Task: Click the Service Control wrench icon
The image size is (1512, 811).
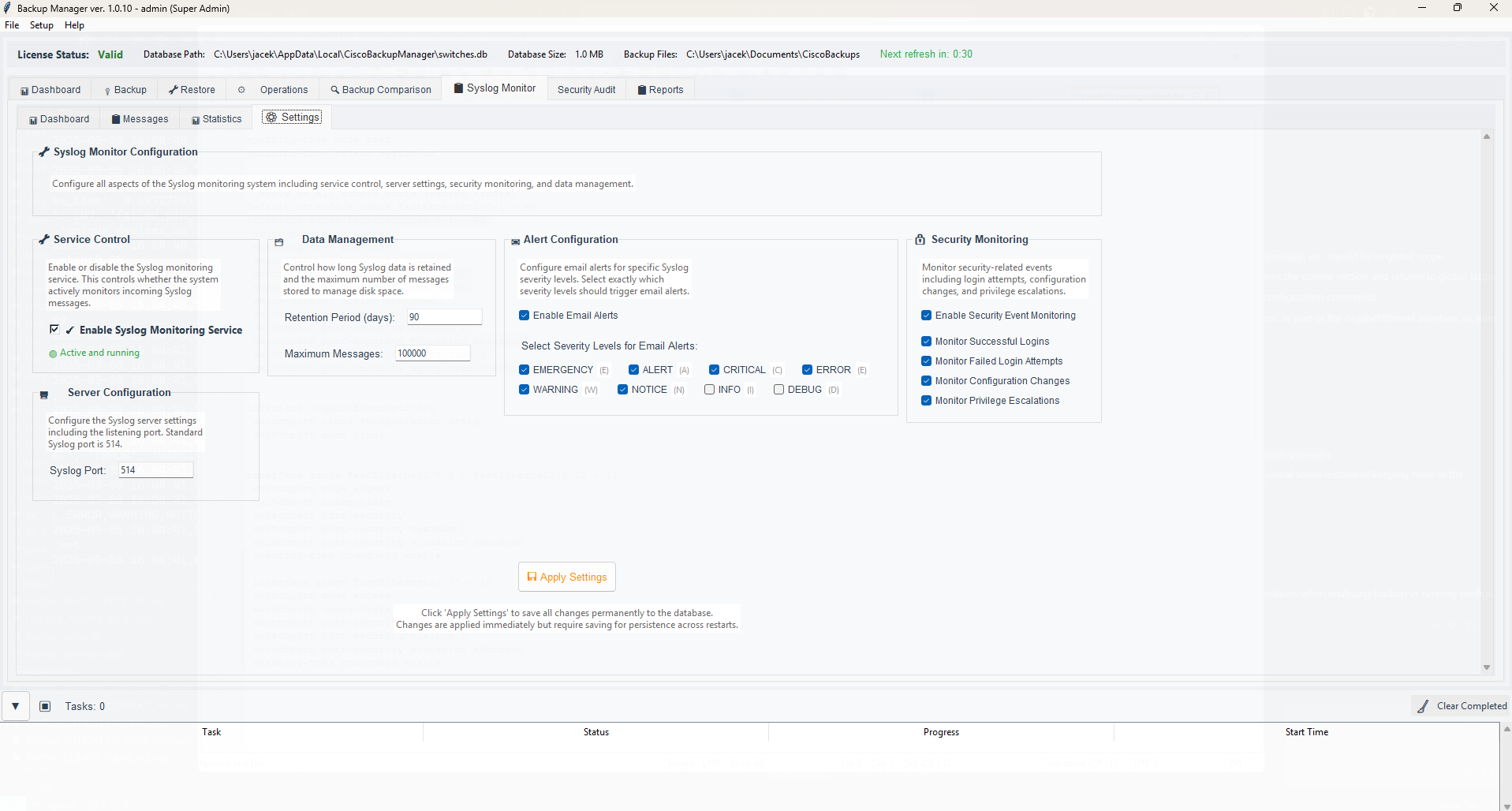Action: 44,240
